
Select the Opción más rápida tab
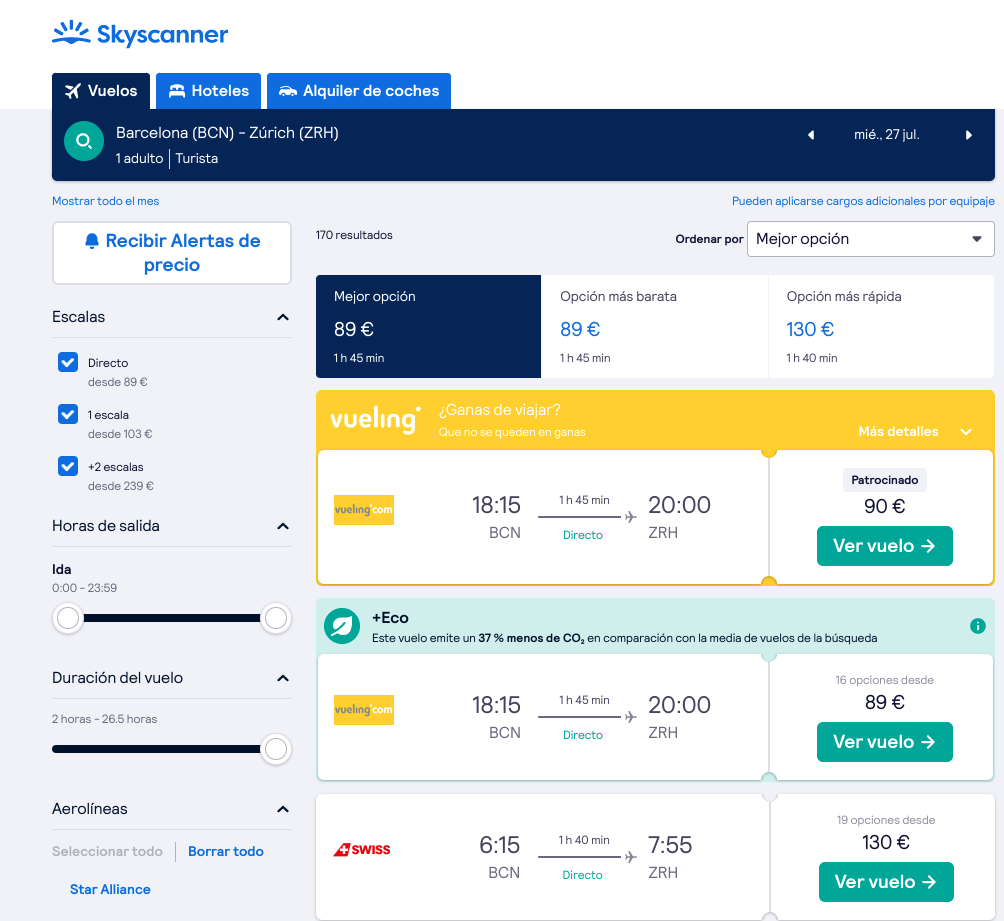[881, 327]
